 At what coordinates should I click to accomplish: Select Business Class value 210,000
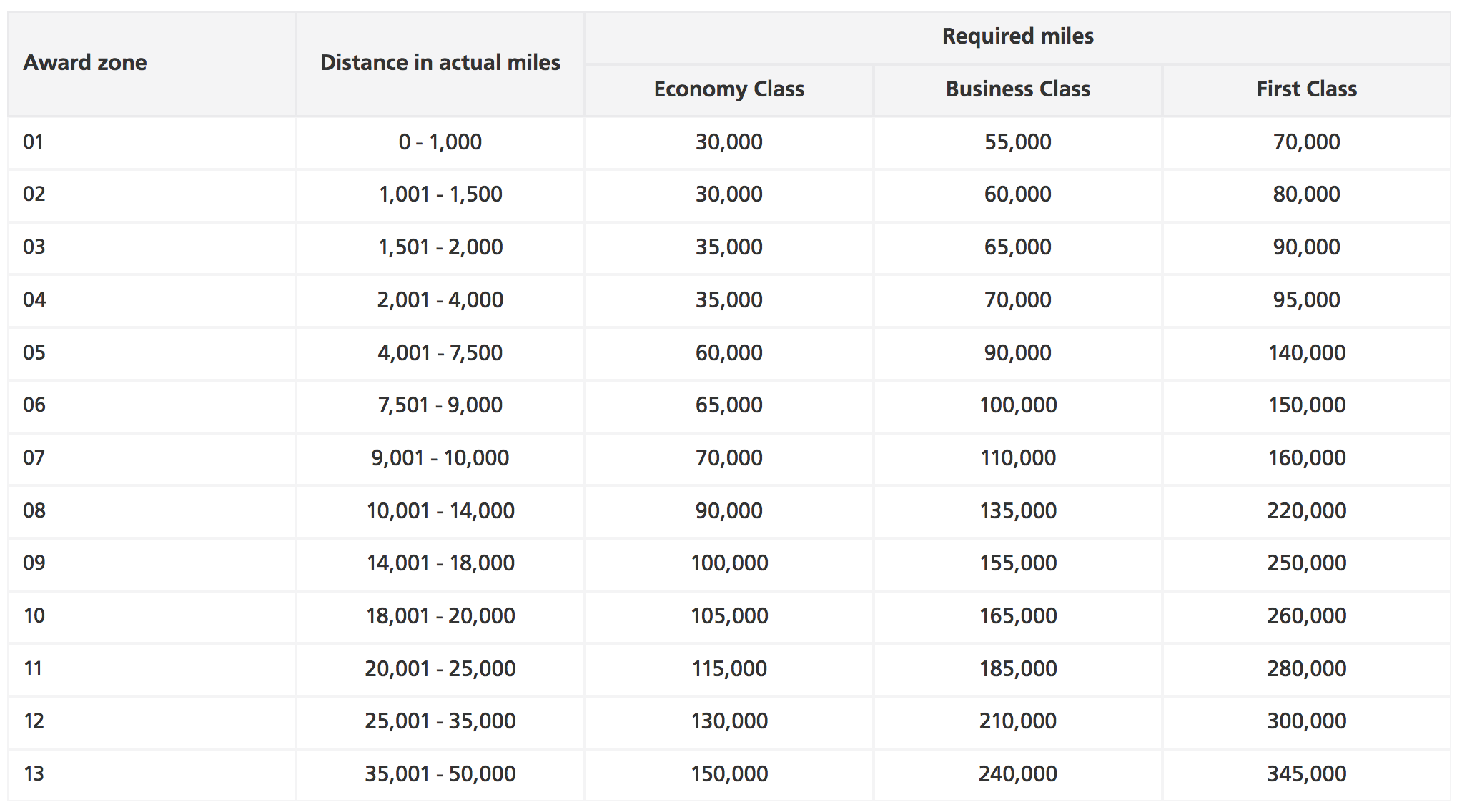pyautogui.click(x=1017, y=721)
